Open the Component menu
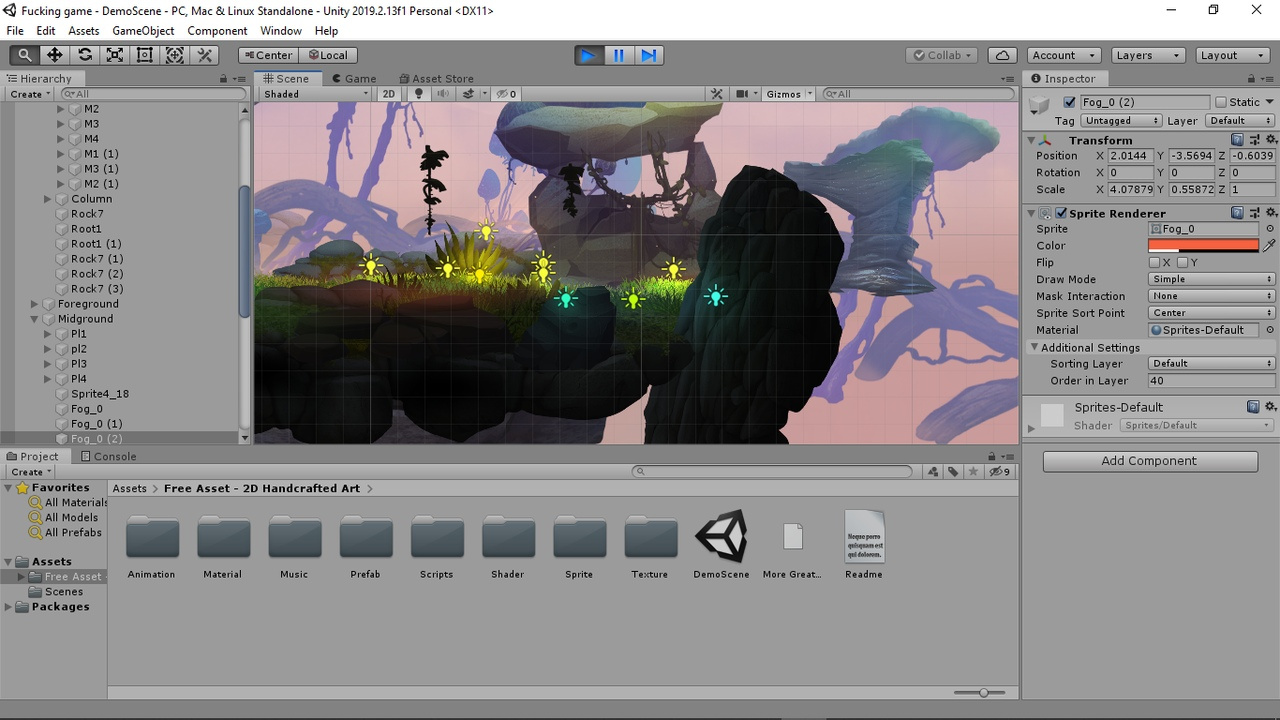The height and width of the screenshot is (720, 1280). coord(217,31)
